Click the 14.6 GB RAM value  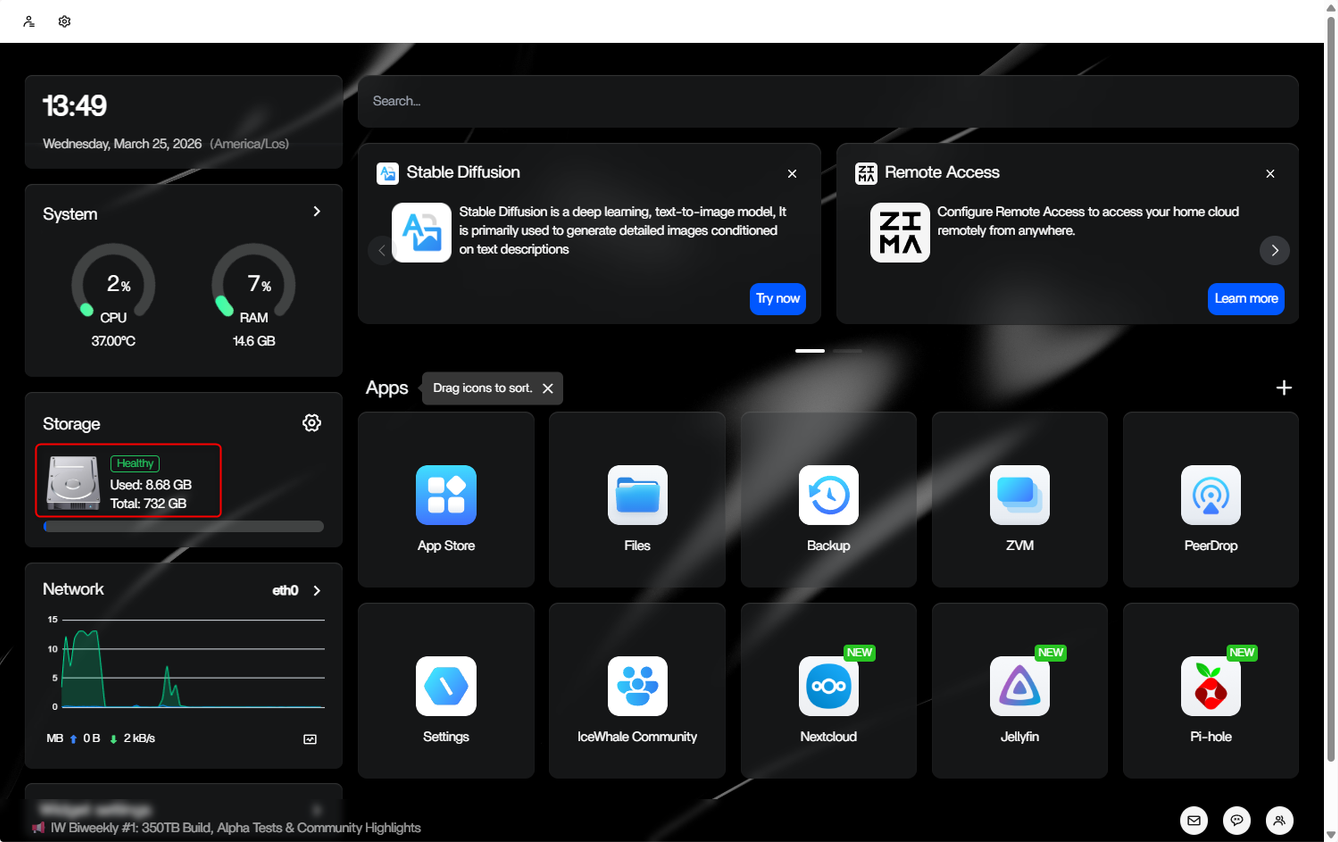coord(254,341)
